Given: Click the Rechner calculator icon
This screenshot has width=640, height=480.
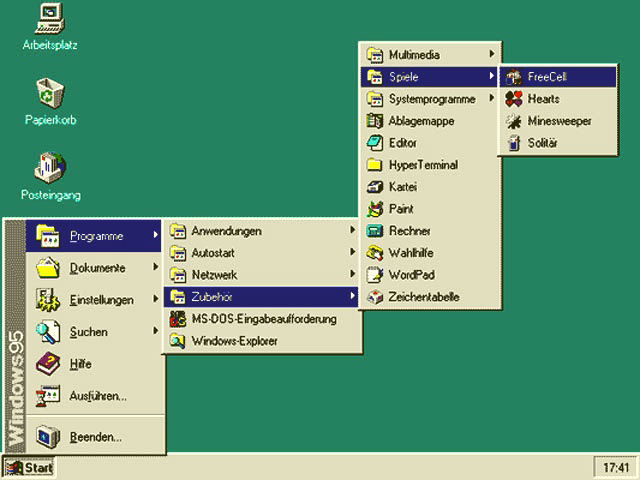Looking at the screenshot, I should (374, 231).
